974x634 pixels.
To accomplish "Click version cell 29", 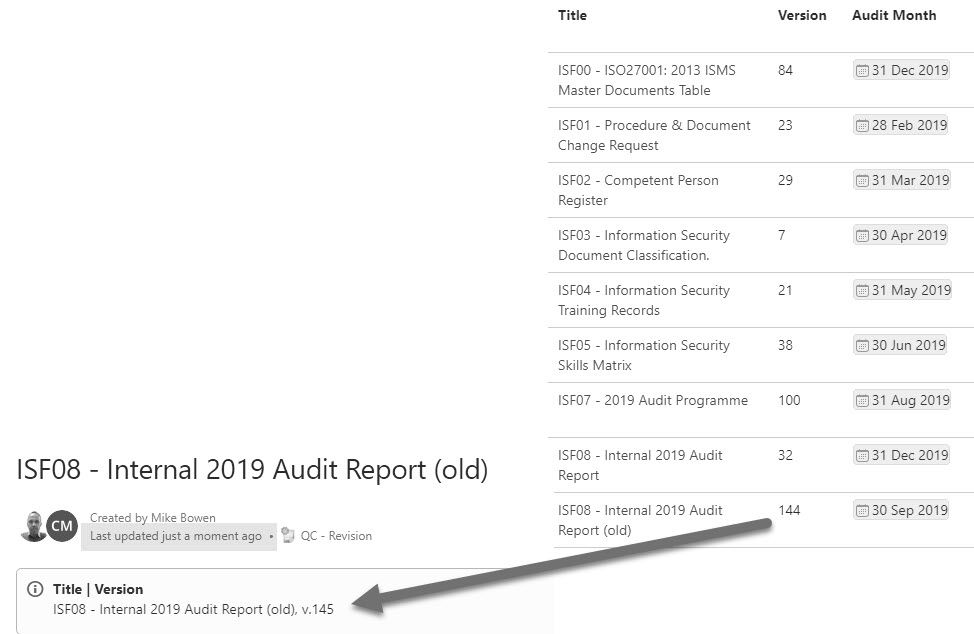I will [785, 180].
